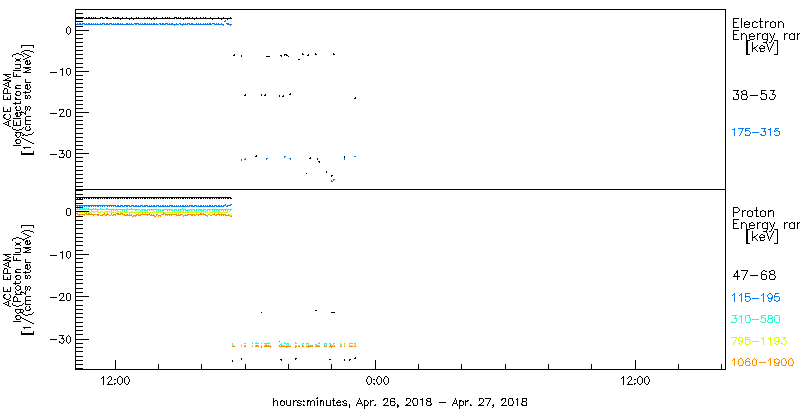Click the 0:00 time axis label
This screenshot has height=410, width=800.
(378, 380)
